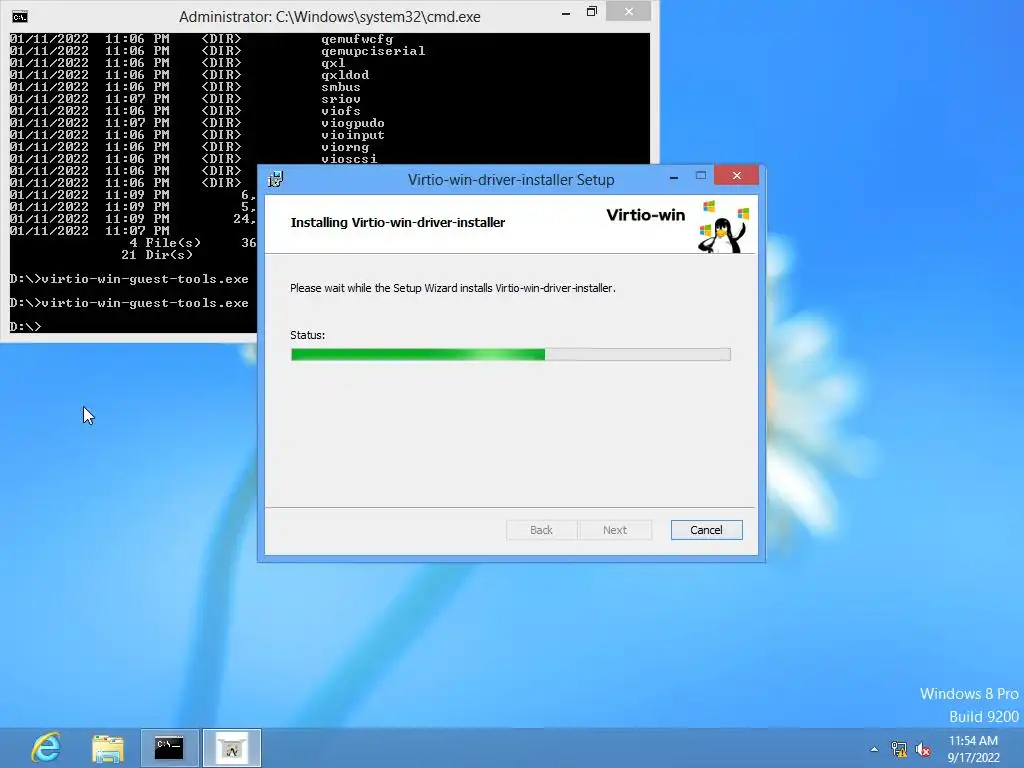
Task: Click the 'Status:' label in the installer
Action: [x=308, y=335]
